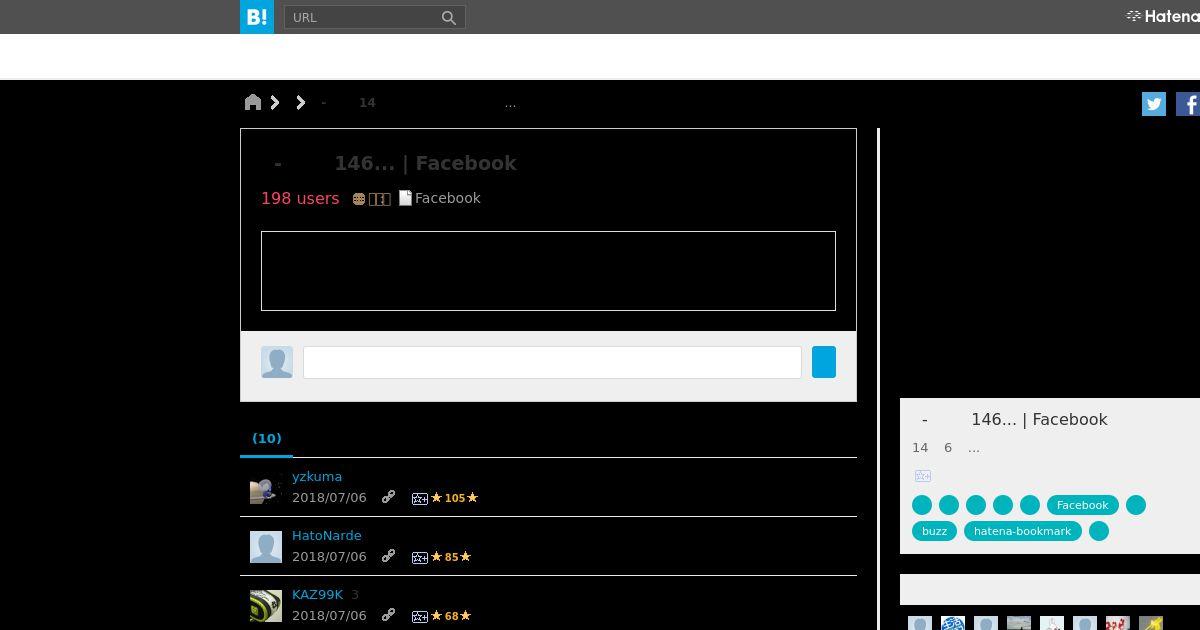This screenshot has width=1200, height=630.
Task: Add a star to HatoNarde's comment
Action: (x=420, y=557)
